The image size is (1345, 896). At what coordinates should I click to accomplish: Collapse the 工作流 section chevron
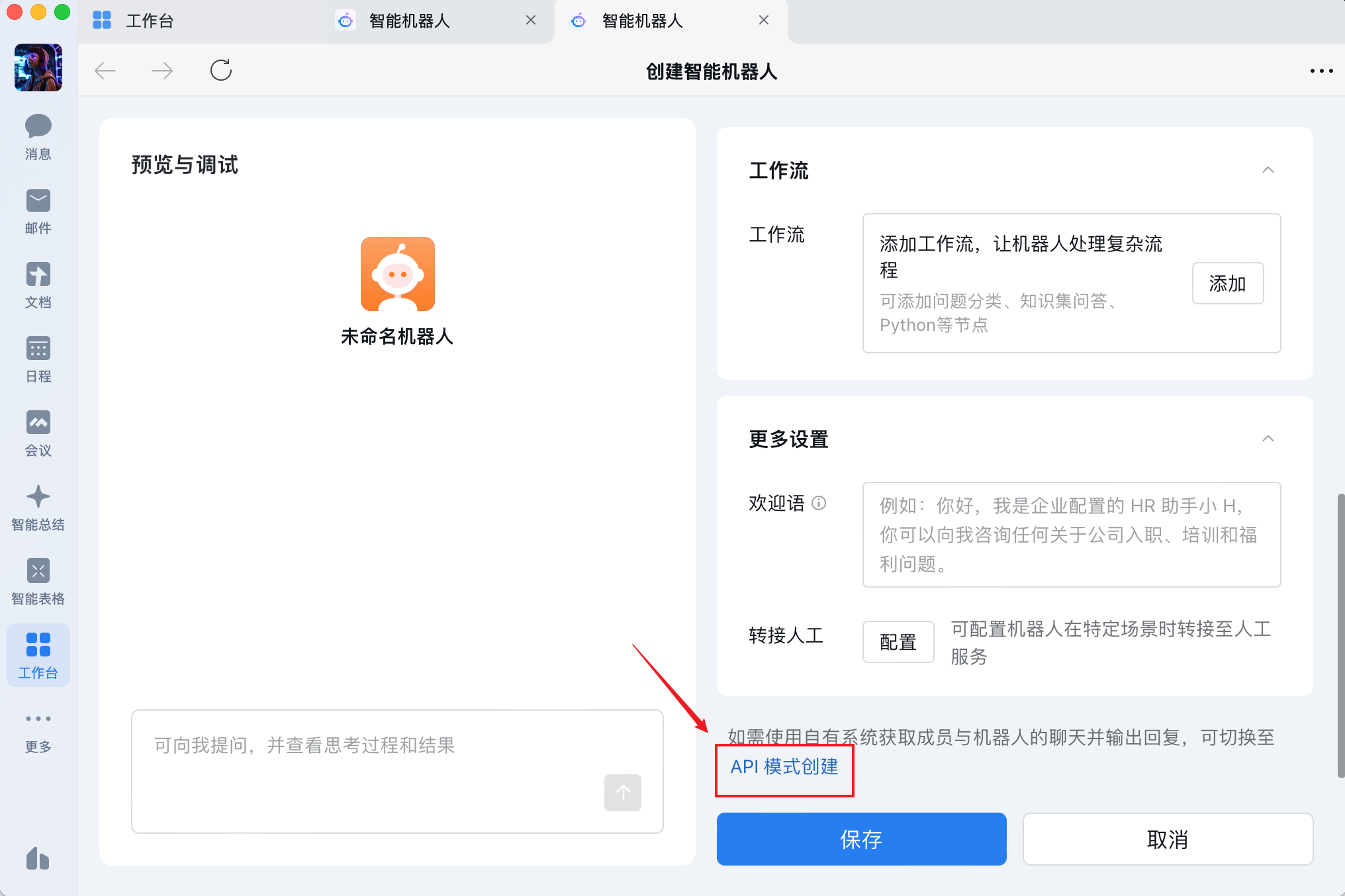click(x=1268, y=170)
